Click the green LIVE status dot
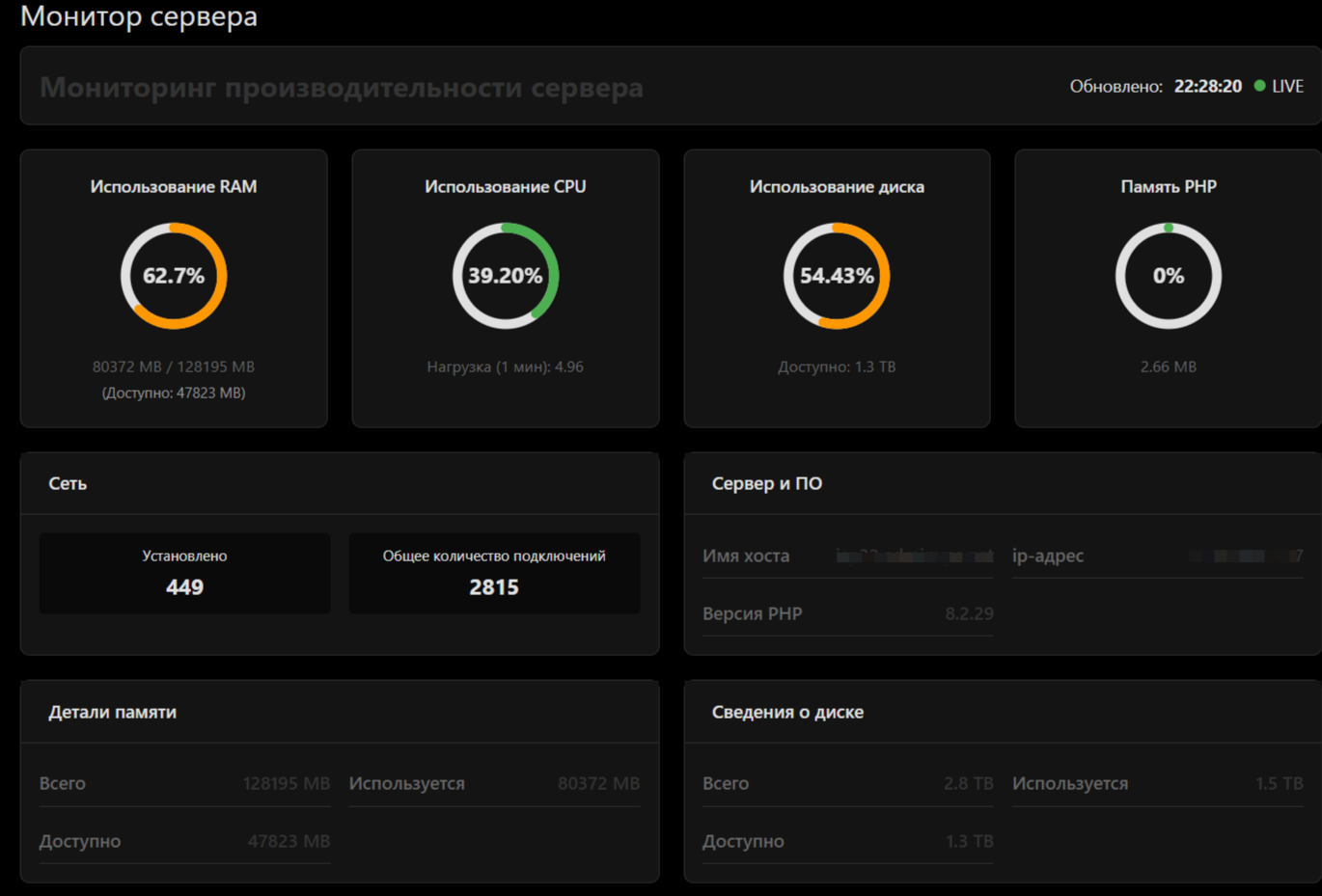Viewport: 1322px width, 896px height. [x=1259, y=86]
